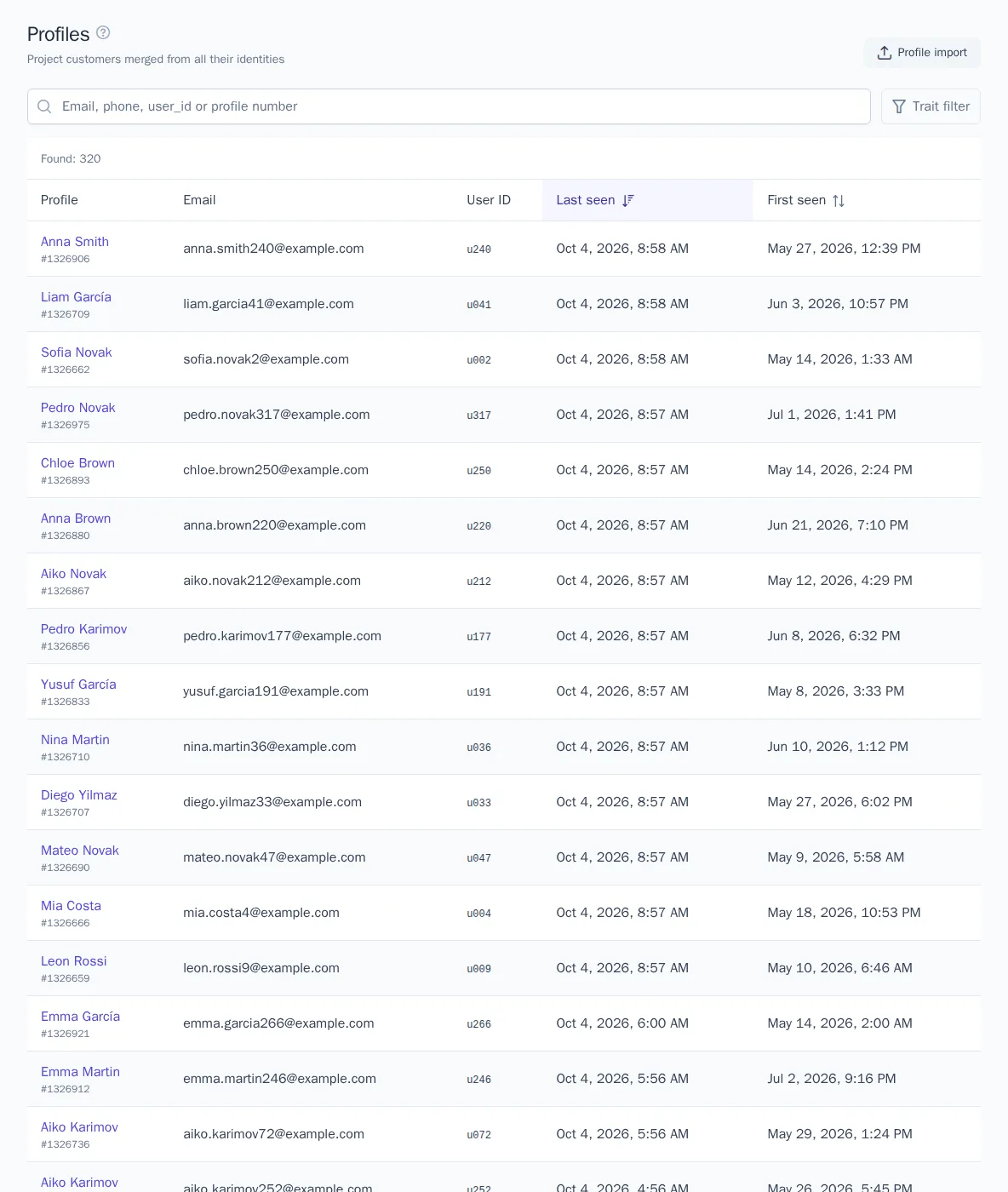Open Nina Martin's profile
This screenshot has height=1192, width=1008.
(75, 740)
